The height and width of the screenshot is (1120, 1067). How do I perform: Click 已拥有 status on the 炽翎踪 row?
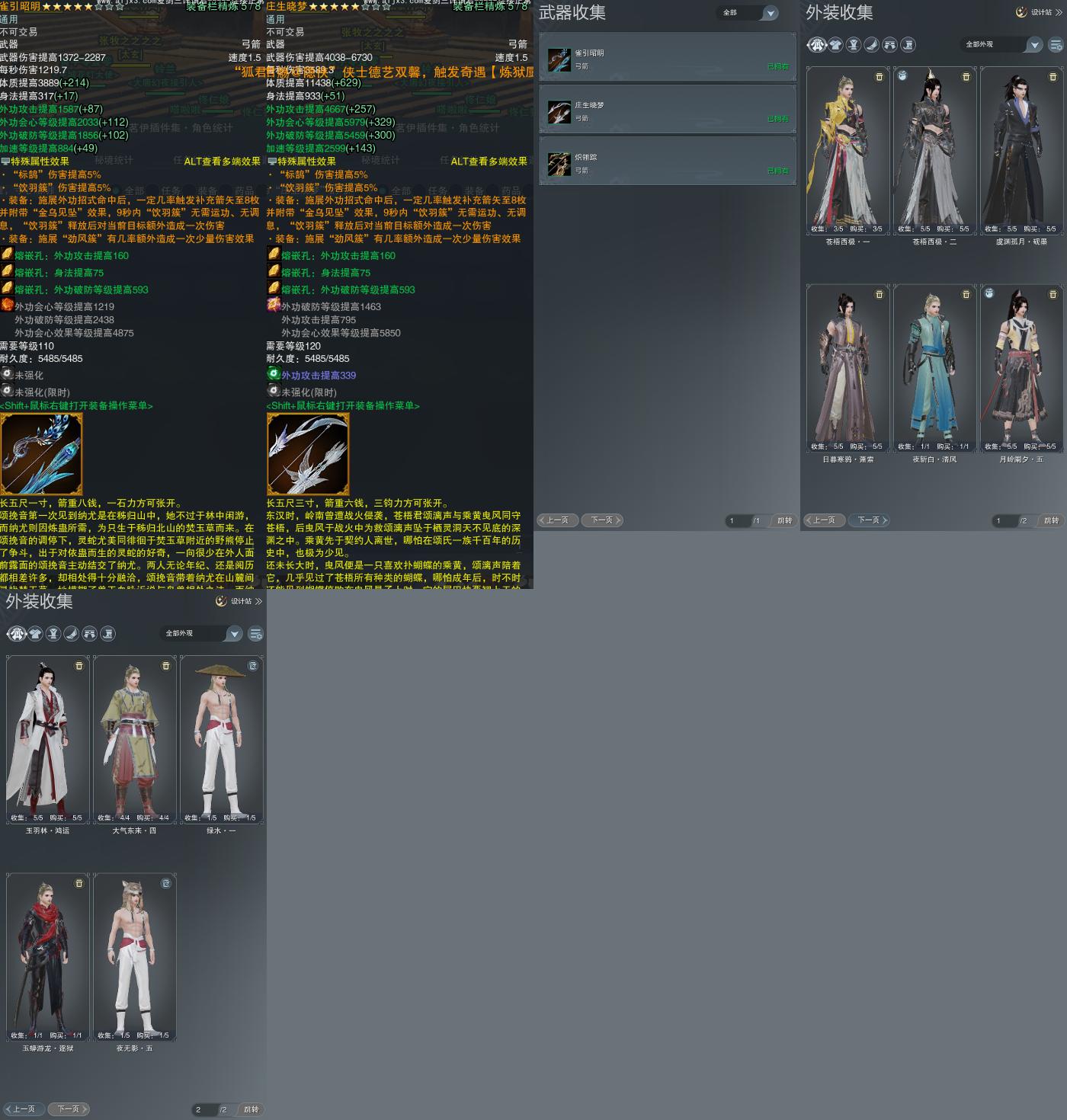(778, 171)
